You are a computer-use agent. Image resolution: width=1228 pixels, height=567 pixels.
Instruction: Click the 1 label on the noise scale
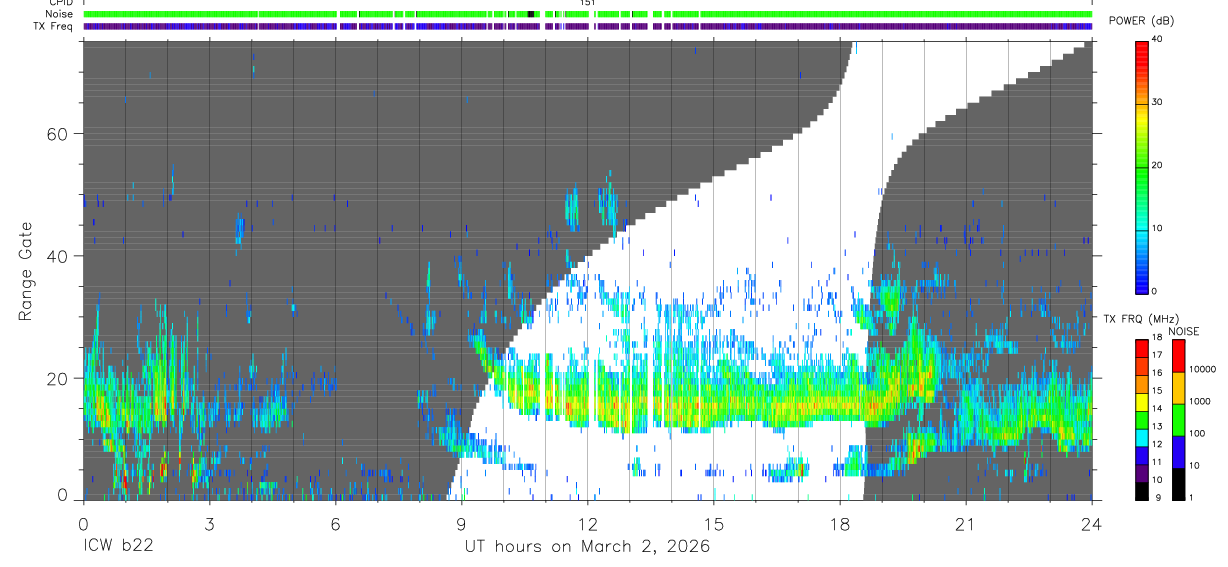[1191, 497]
